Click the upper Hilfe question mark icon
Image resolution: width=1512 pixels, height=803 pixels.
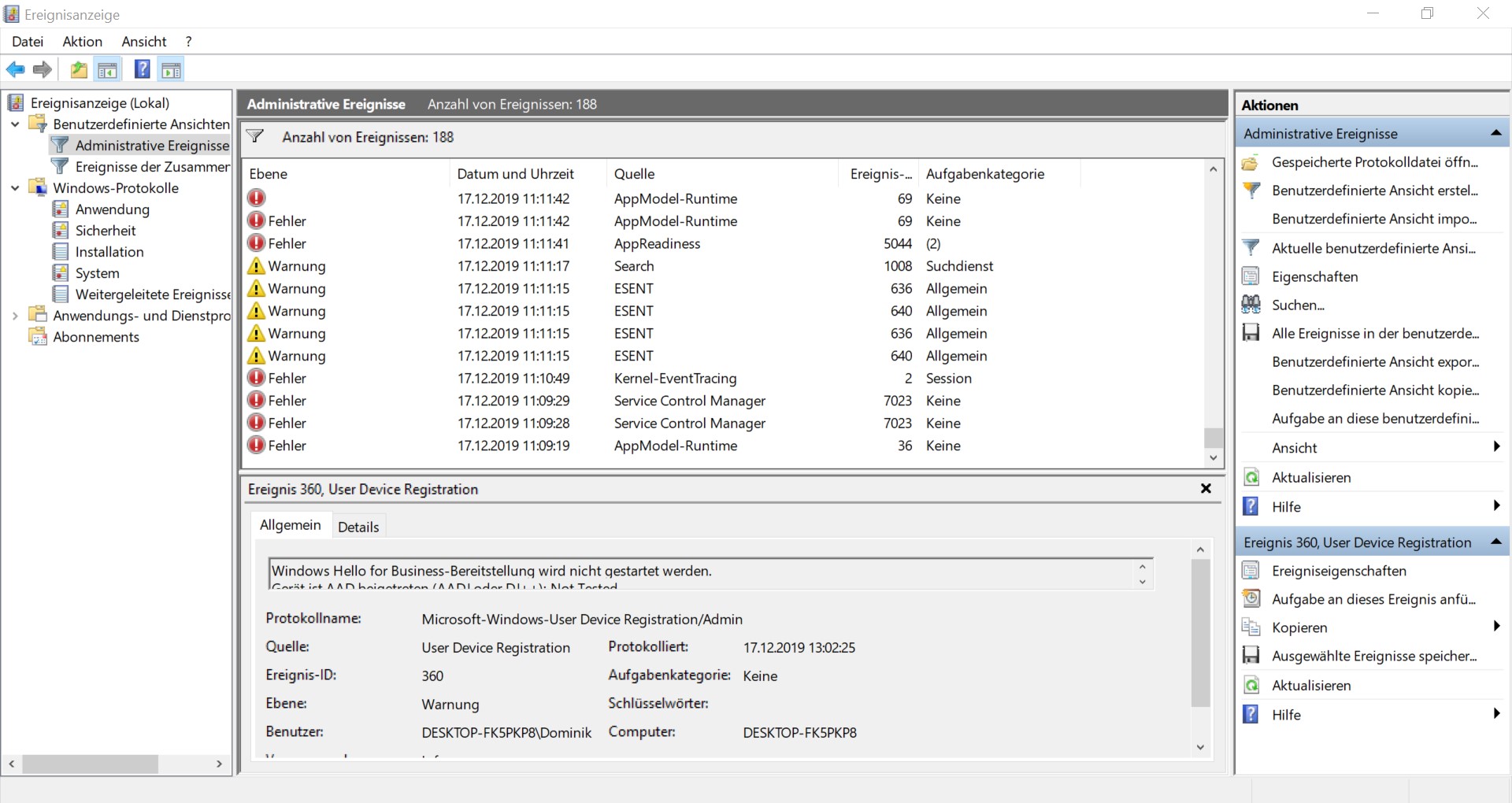pos(1251,506)
